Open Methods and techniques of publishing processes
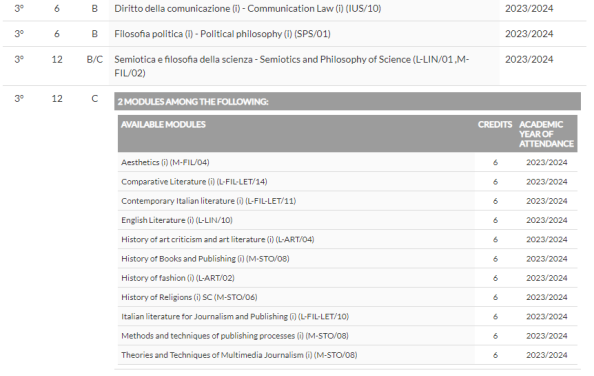This screenshot has height=376, width=594. (234, 336)
